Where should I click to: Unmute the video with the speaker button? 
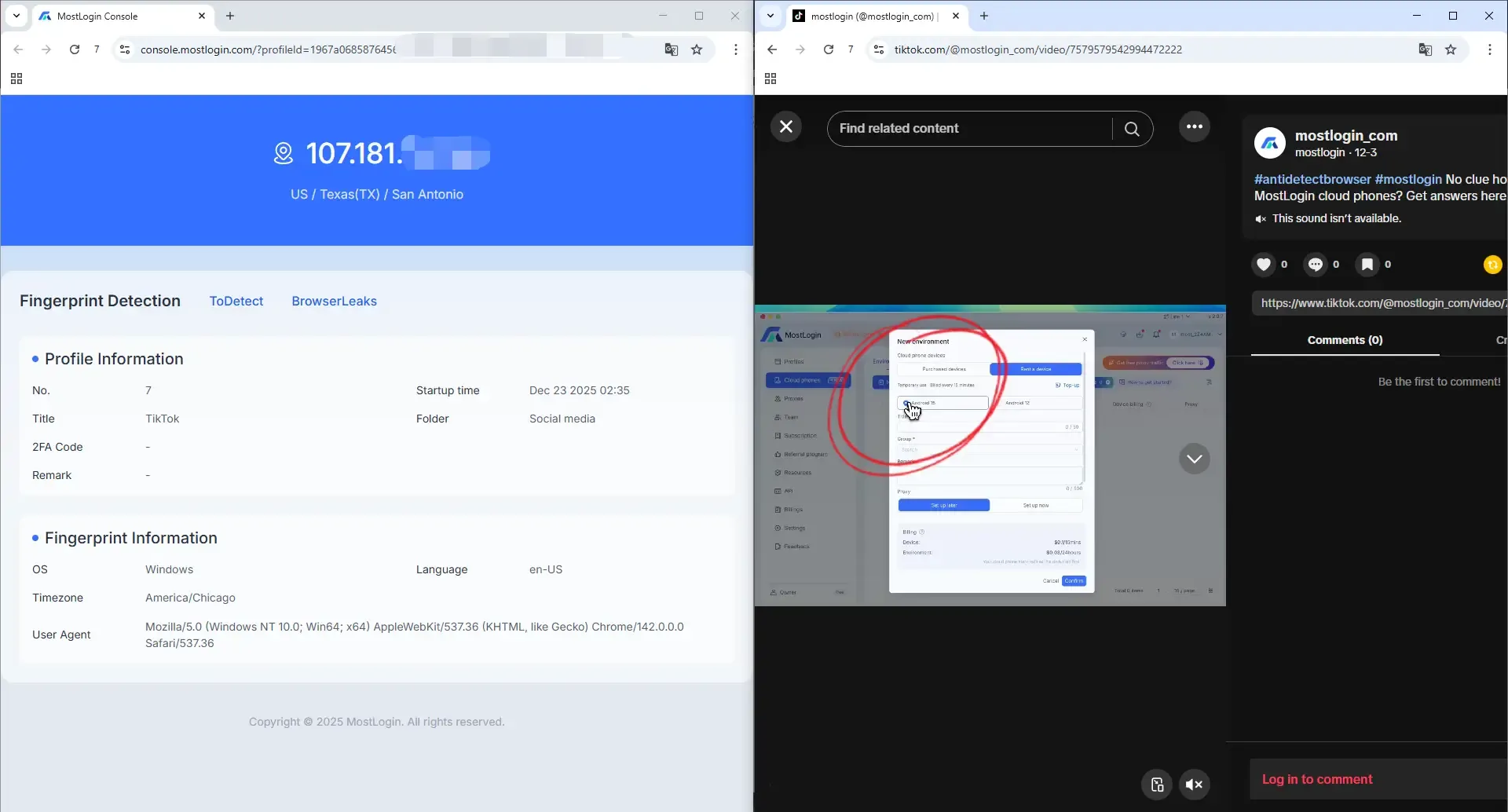pos(1194,785)
